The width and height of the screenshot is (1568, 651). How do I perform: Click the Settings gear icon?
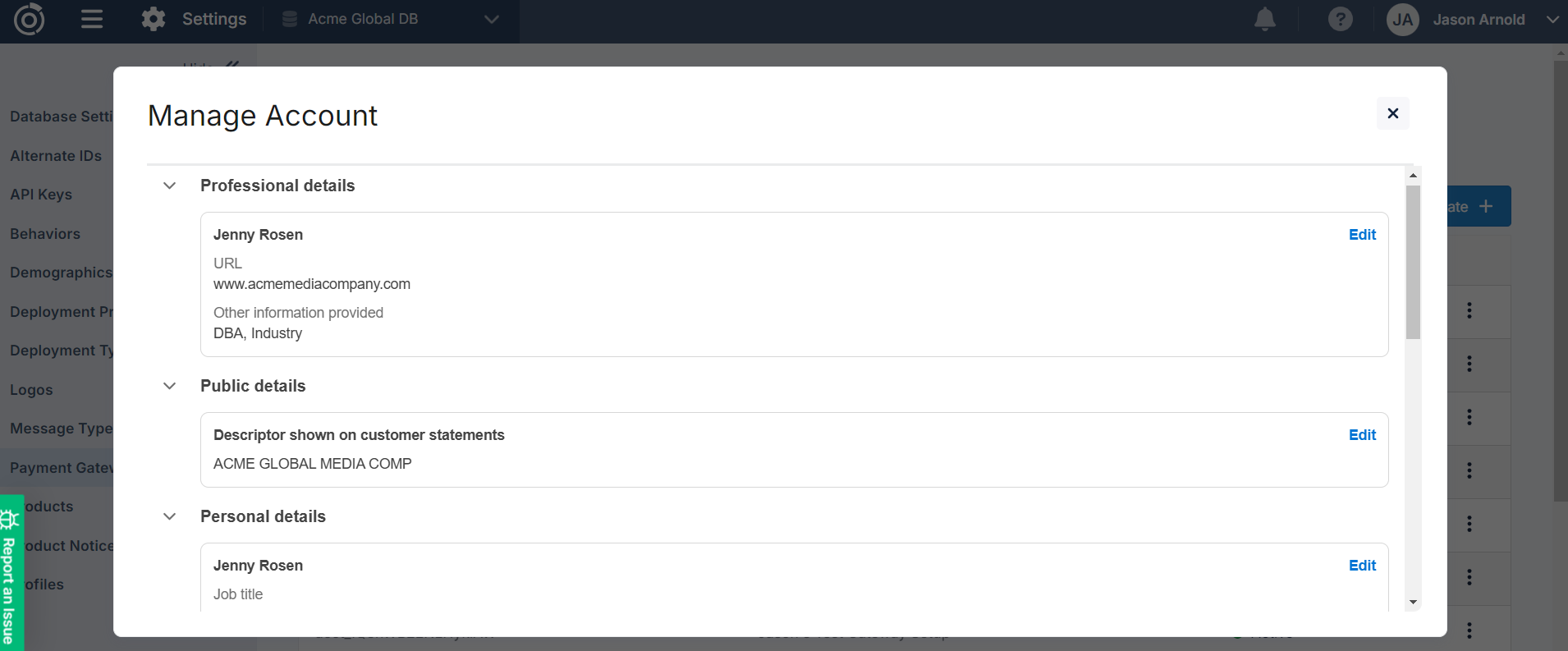tap(154, 19)
